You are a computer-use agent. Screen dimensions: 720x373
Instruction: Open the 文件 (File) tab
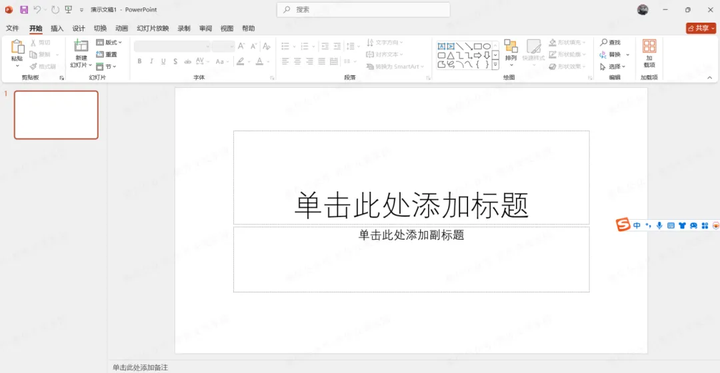pyautogui.click(x=12, y=28)
